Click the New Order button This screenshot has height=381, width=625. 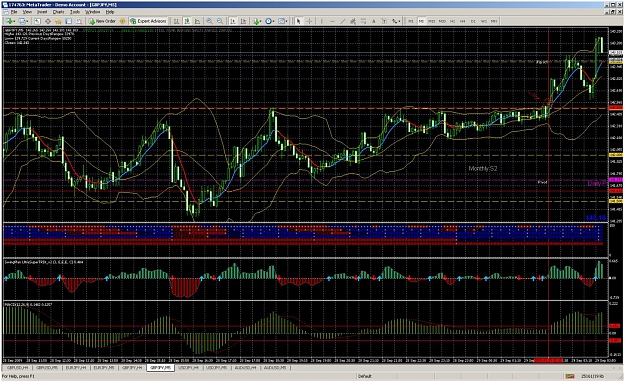pos(102,21)
